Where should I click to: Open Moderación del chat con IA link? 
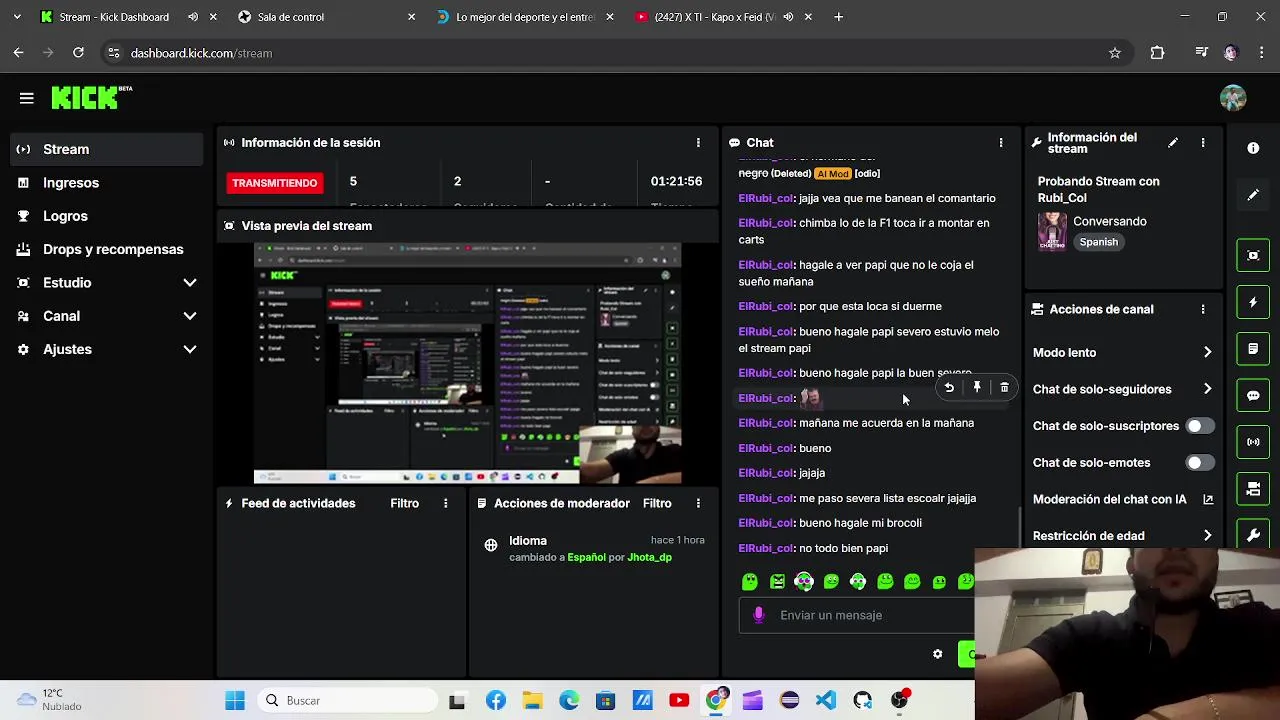point(1122,499)
